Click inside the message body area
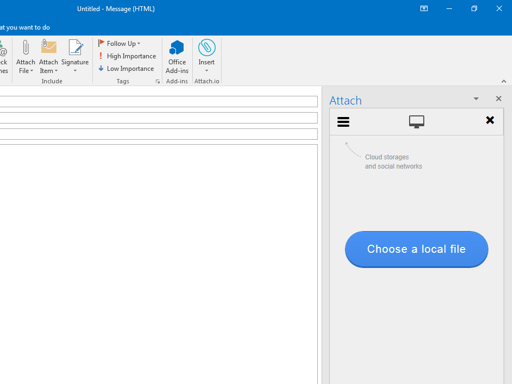Viewport: 512px width, 384px height. click(x=159, y=264)
